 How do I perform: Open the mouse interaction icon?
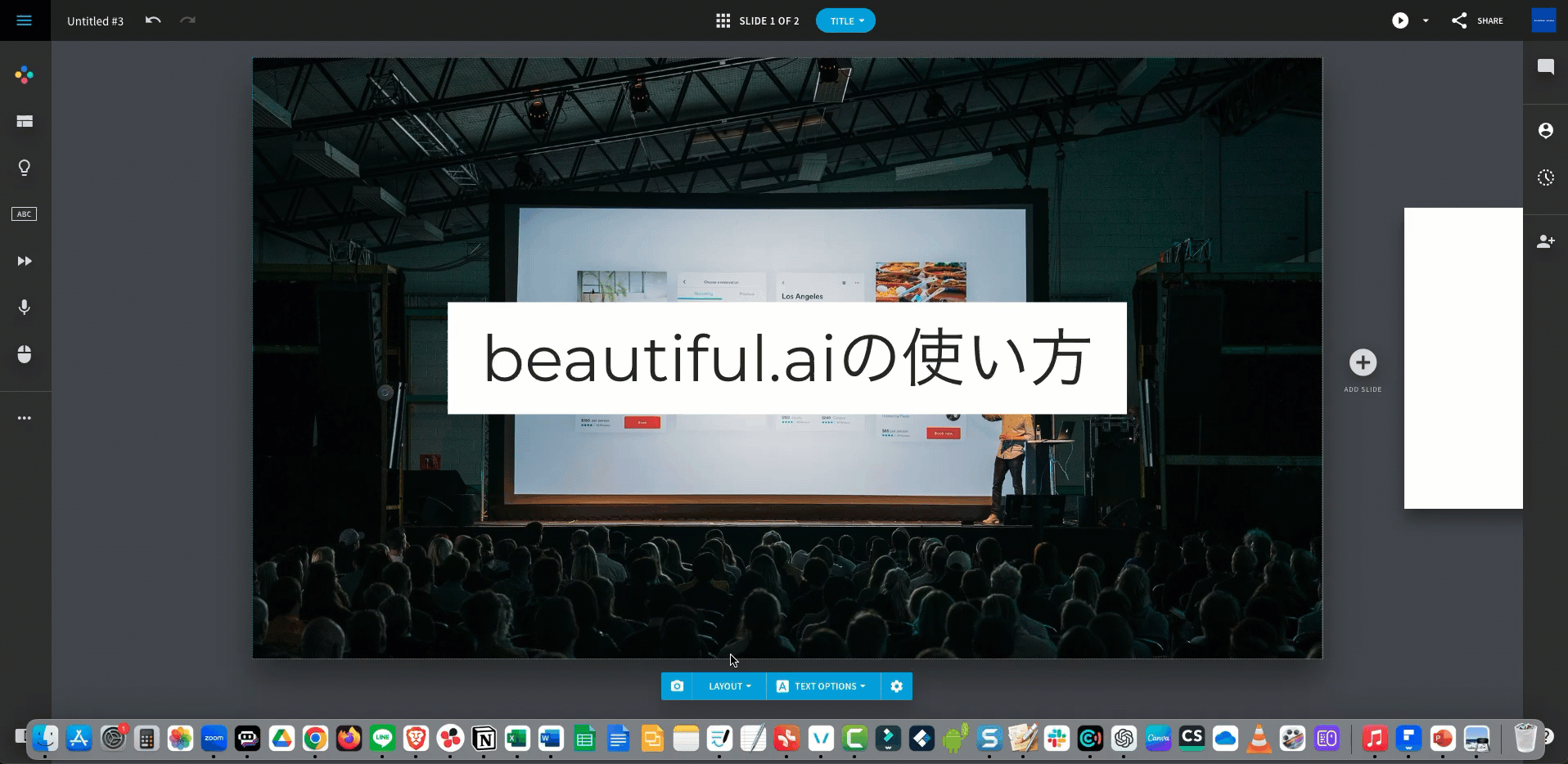[25, 353]
